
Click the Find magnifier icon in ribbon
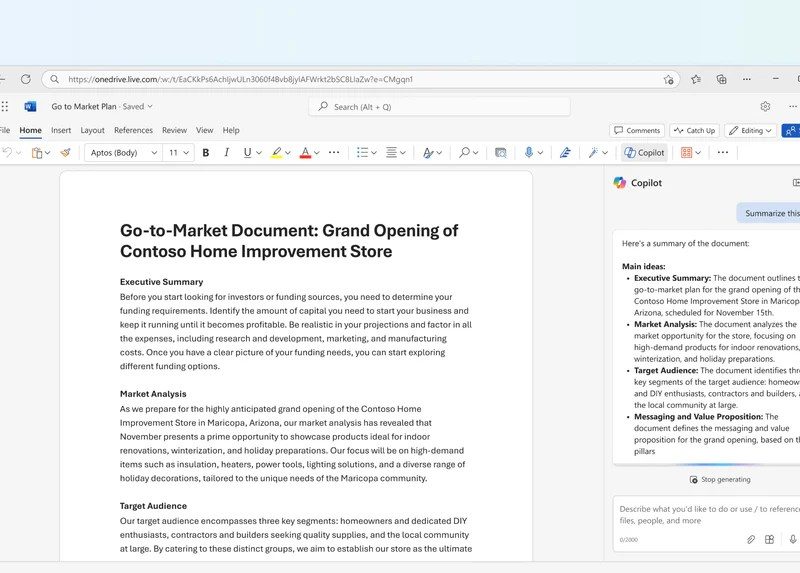(x=464, y=152)
